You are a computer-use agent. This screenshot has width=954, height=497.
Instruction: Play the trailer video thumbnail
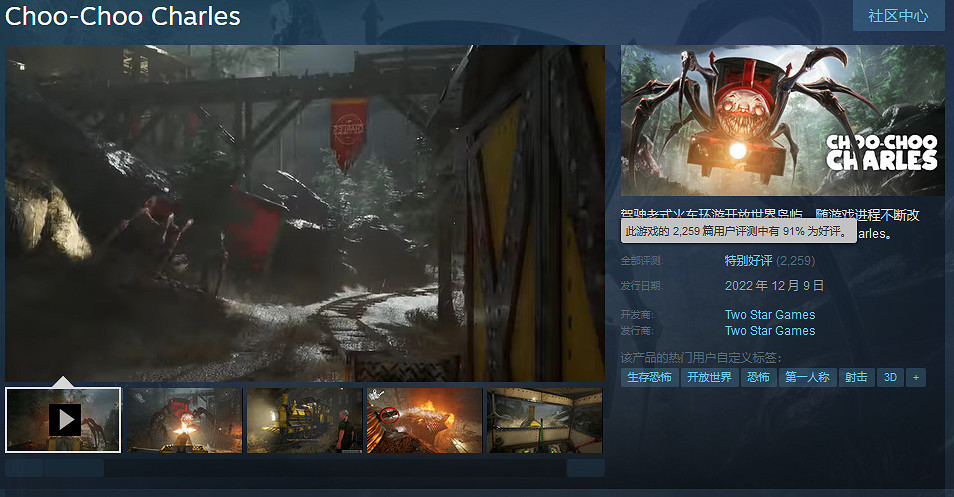(x=63, y=420)
